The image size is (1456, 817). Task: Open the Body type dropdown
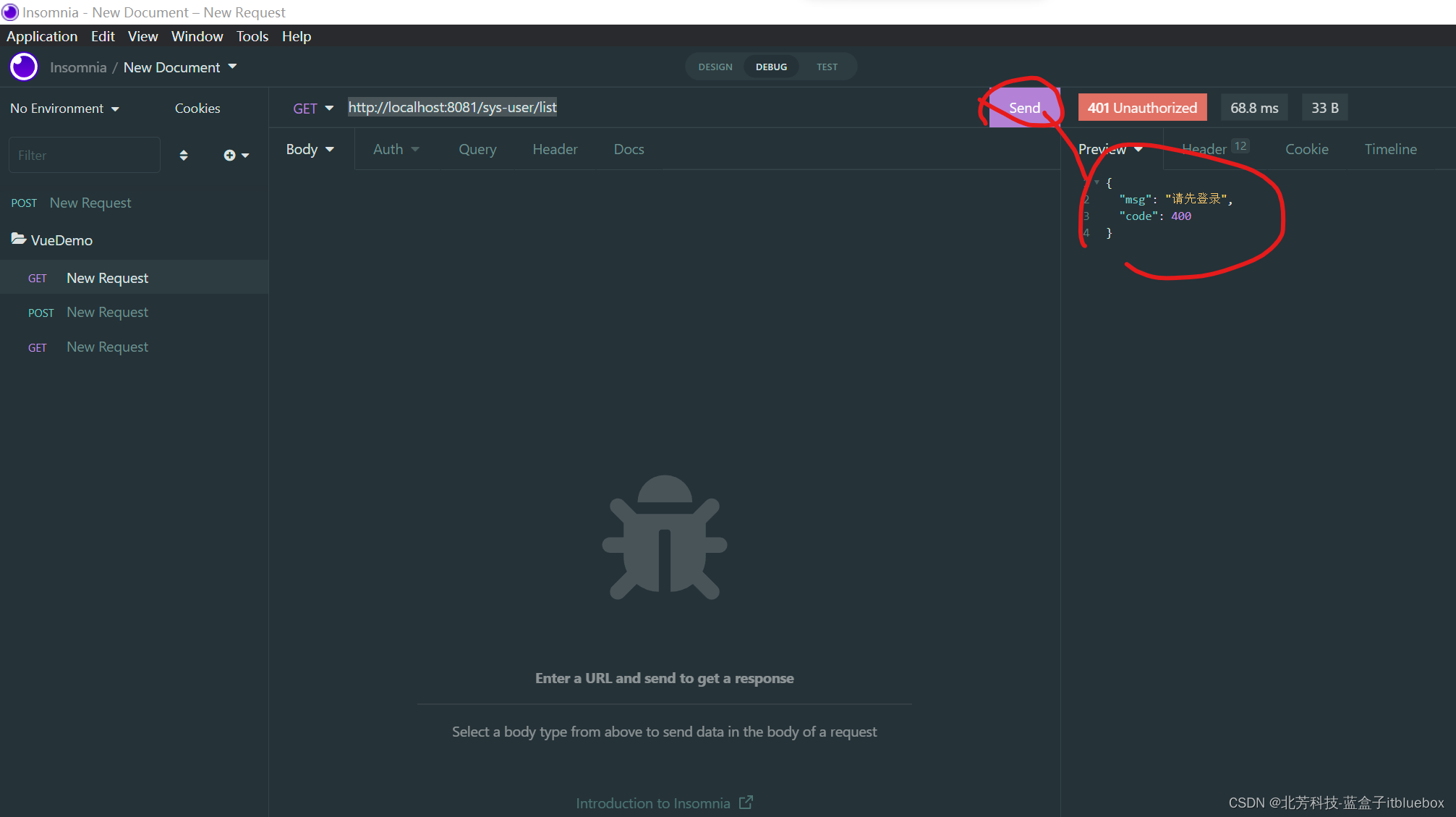click(x=310, y=149)
